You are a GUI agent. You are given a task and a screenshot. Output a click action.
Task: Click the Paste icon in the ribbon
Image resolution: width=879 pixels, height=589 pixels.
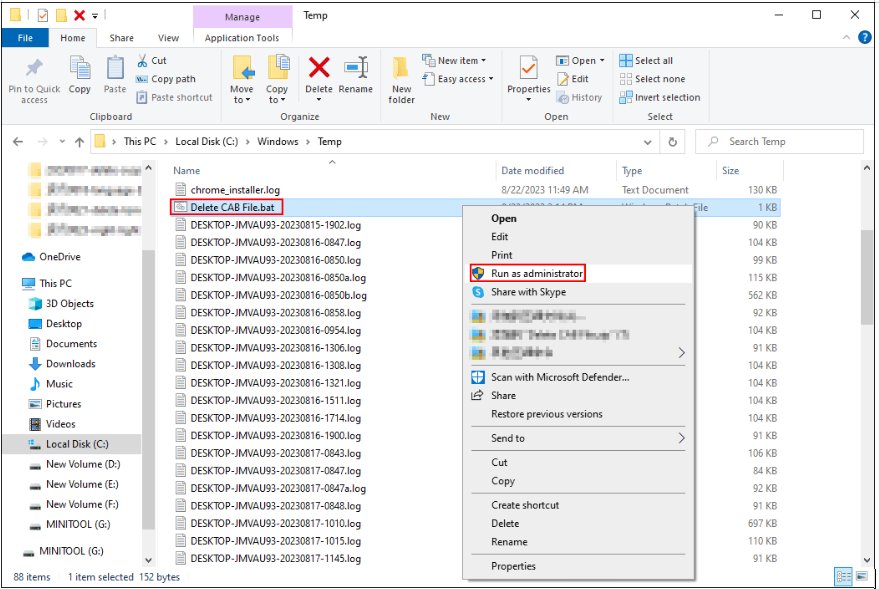click(x=114, y=78)
